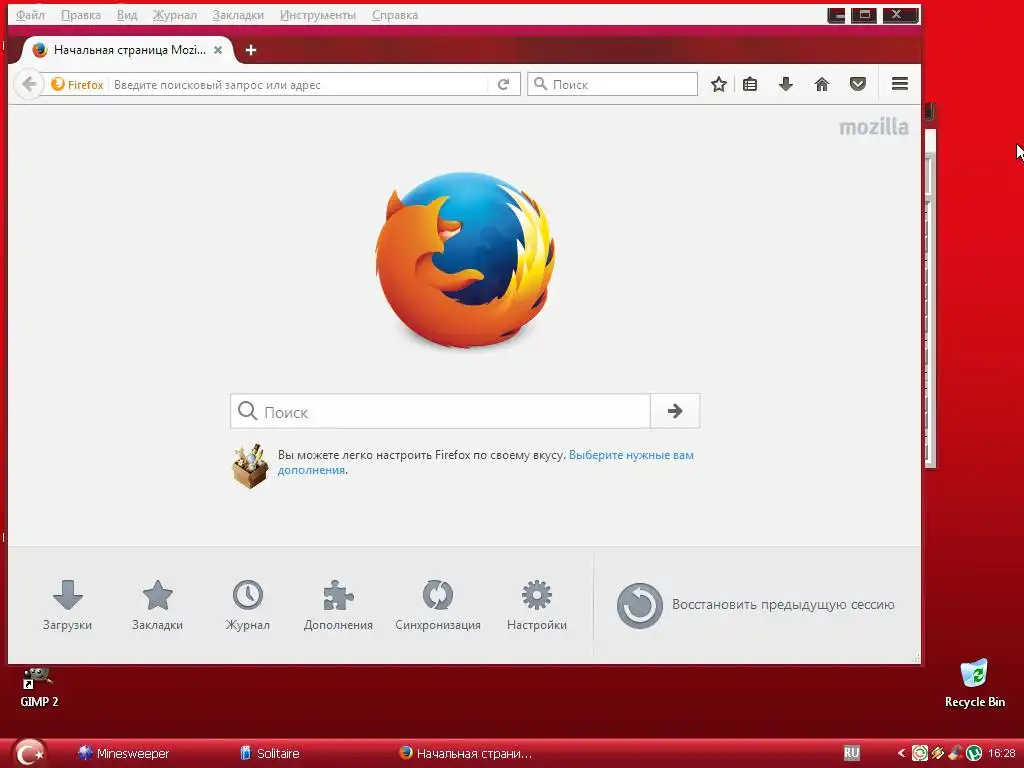1024x768 pixels.
Task: Click the magnifier icon in toolbar search box
Action: coord(540,84)
